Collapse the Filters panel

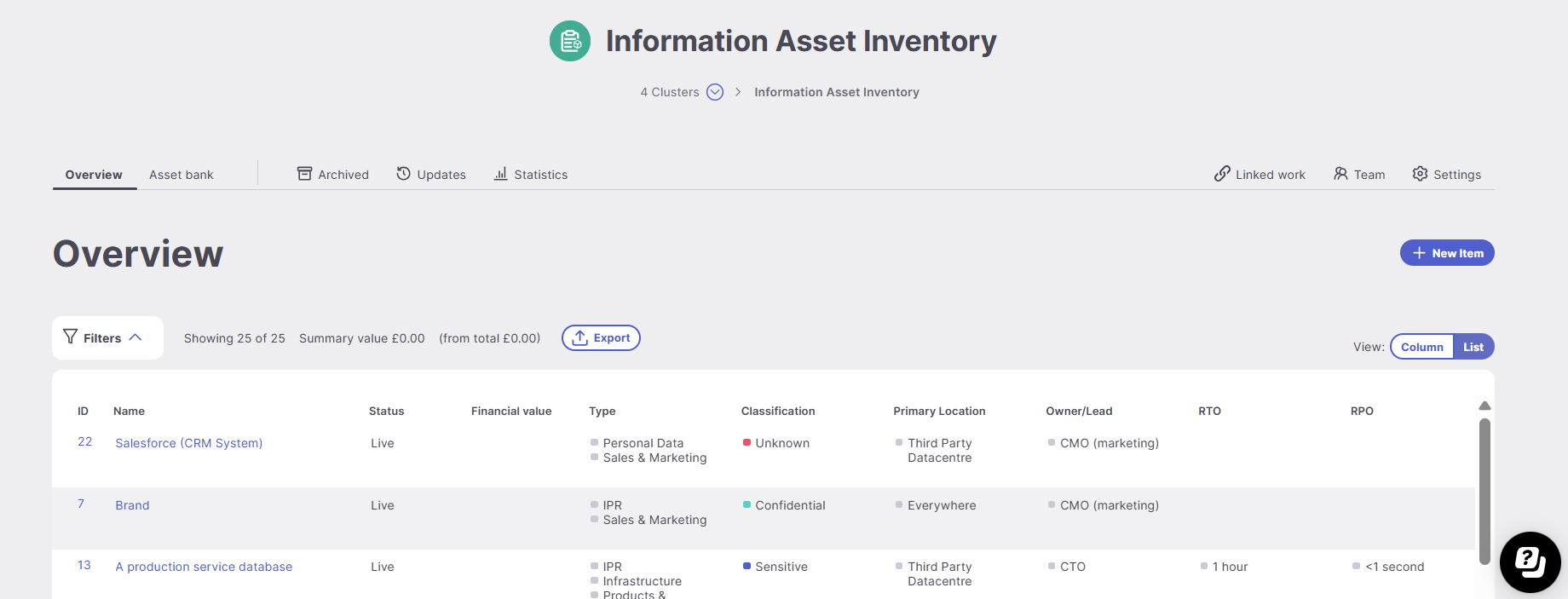point(107,337)
